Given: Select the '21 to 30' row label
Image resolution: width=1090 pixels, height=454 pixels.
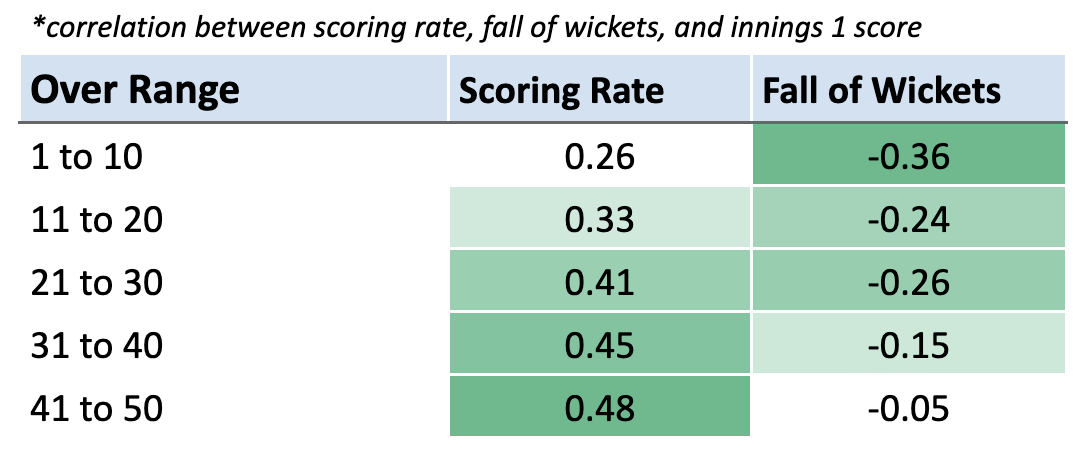Looking at the screenshot, I should coord(98,283).
